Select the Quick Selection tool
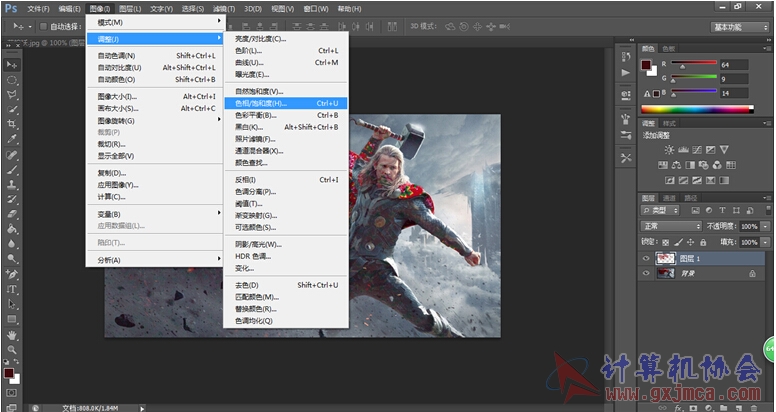Screen dimensions: 776x412 [11, 109]
